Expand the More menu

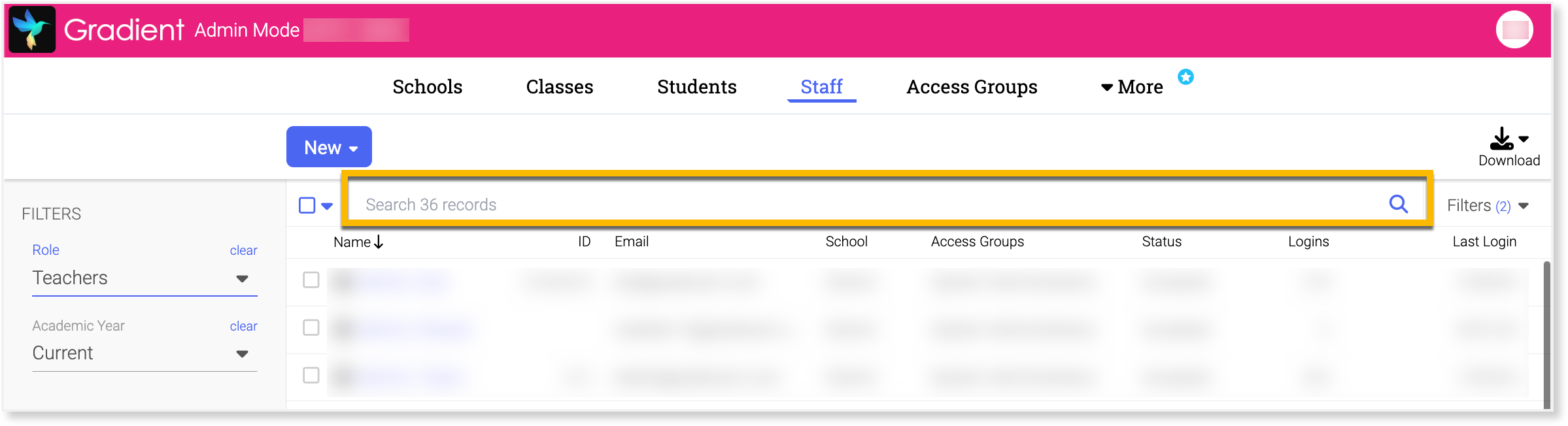point(1133,87)
